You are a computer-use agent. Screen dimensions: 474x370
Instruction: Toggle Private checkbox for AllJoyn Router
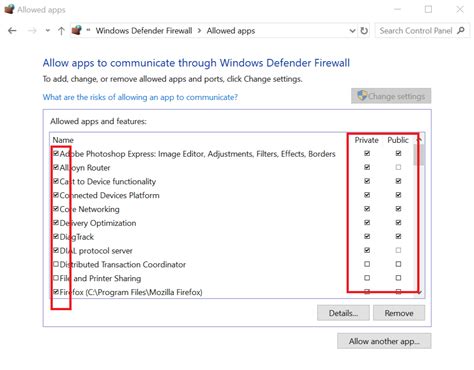367,167
